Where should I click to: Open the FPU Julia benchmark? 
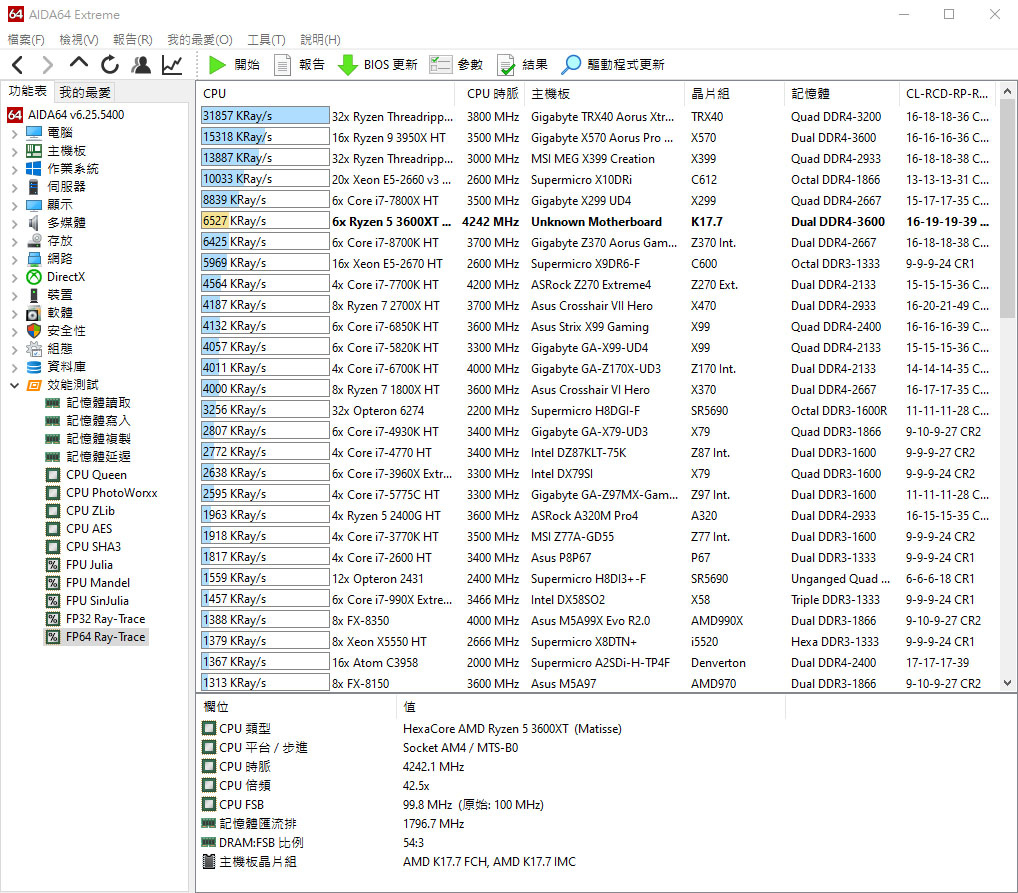pos(79,565)
